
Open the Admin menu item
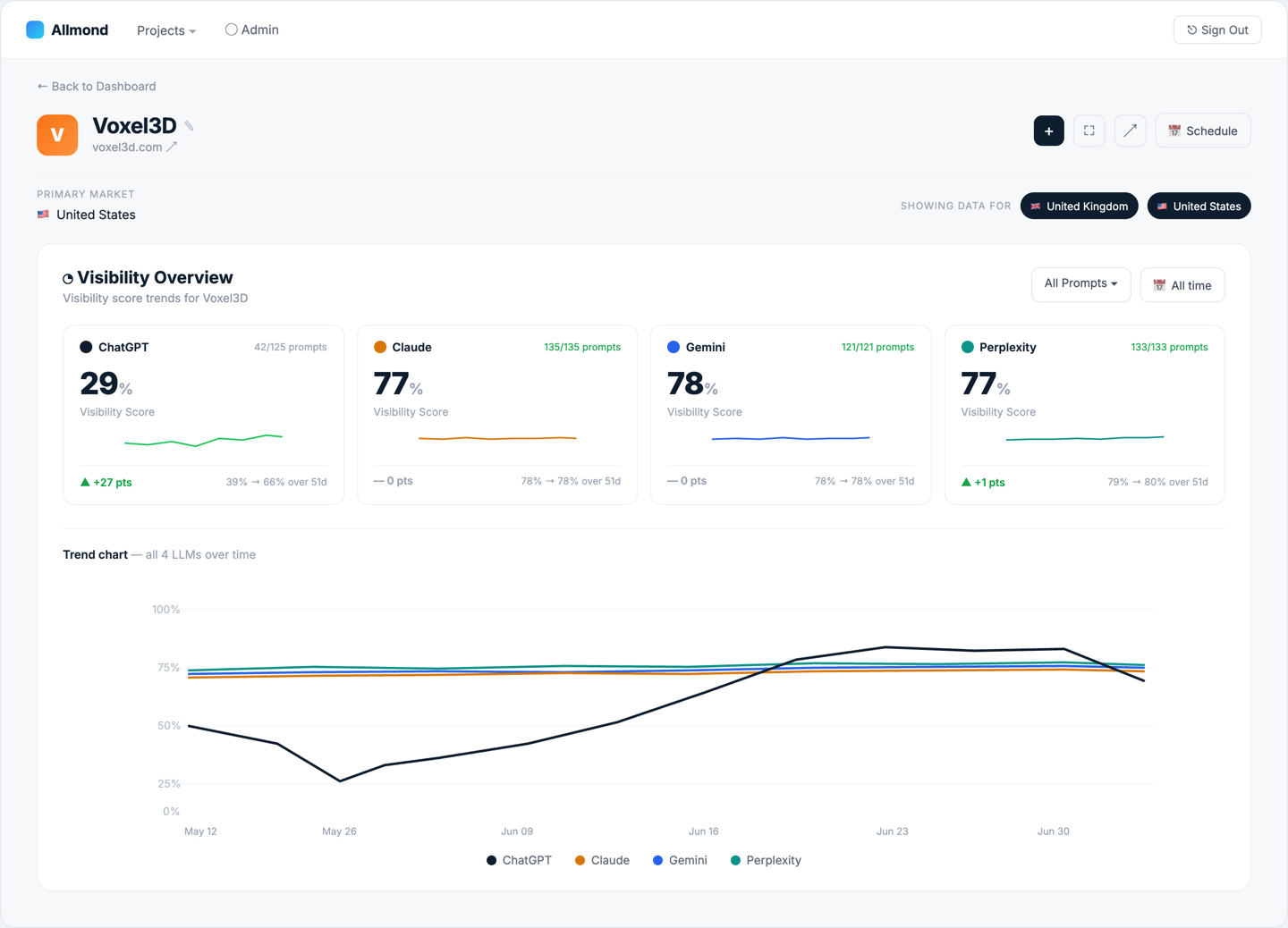[x=252, y=30]
